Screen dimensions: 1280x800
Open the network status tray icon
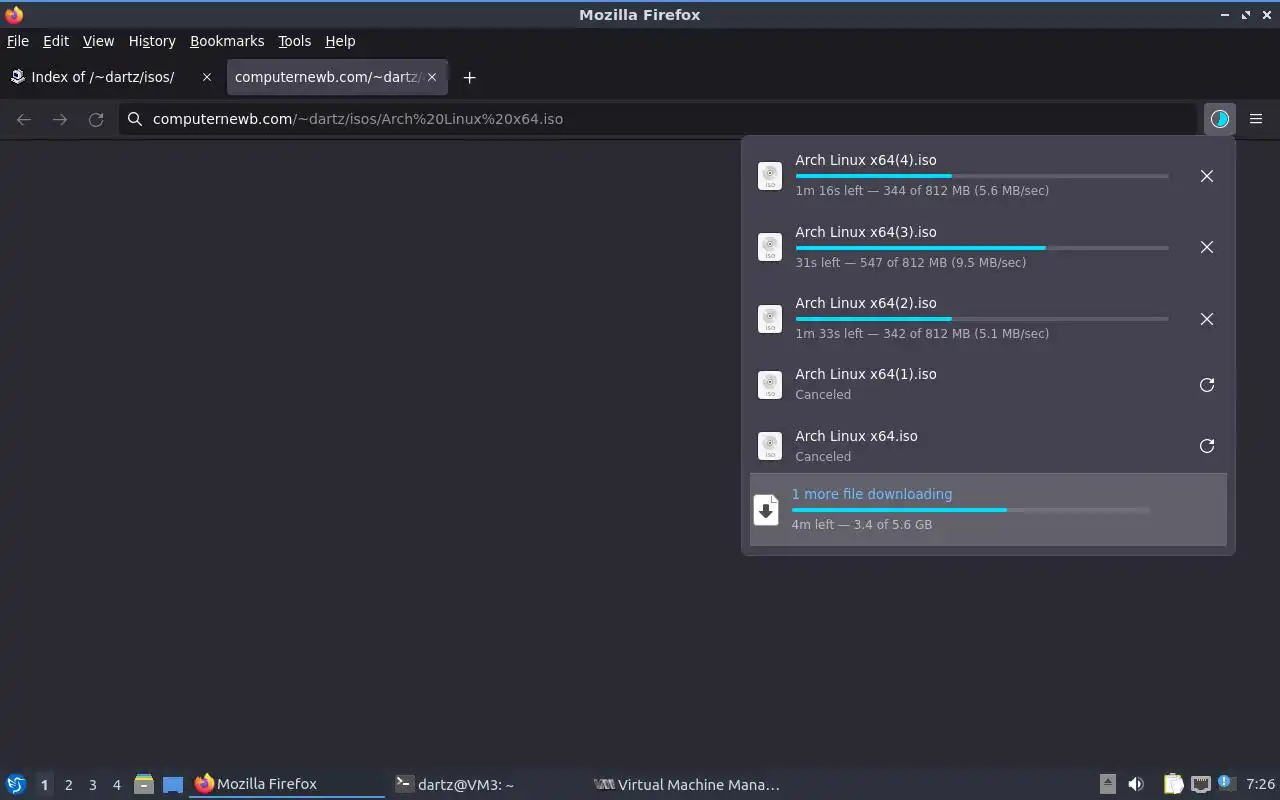[x=1200, y=784]
